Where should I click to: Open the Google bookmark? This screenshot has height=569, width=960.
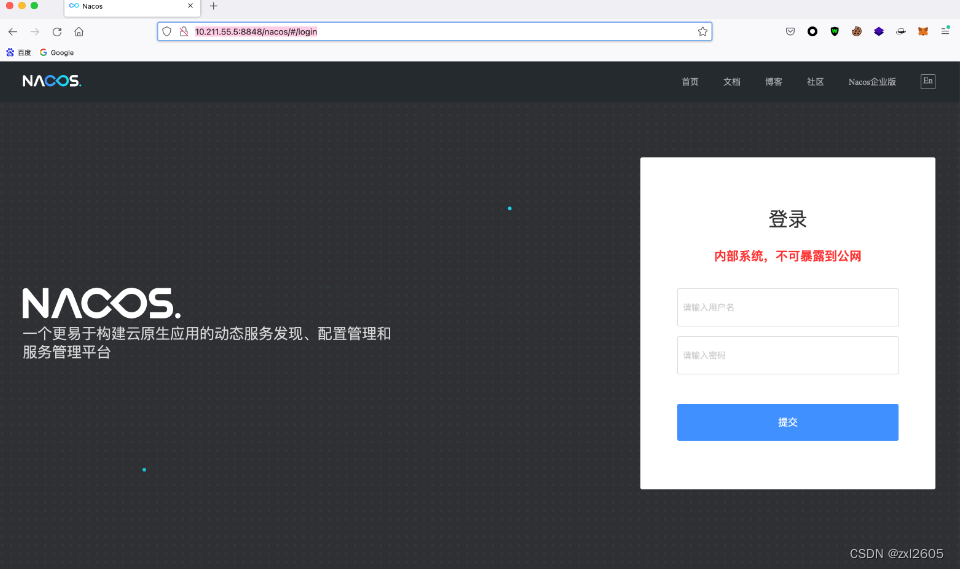coord(57,53)
